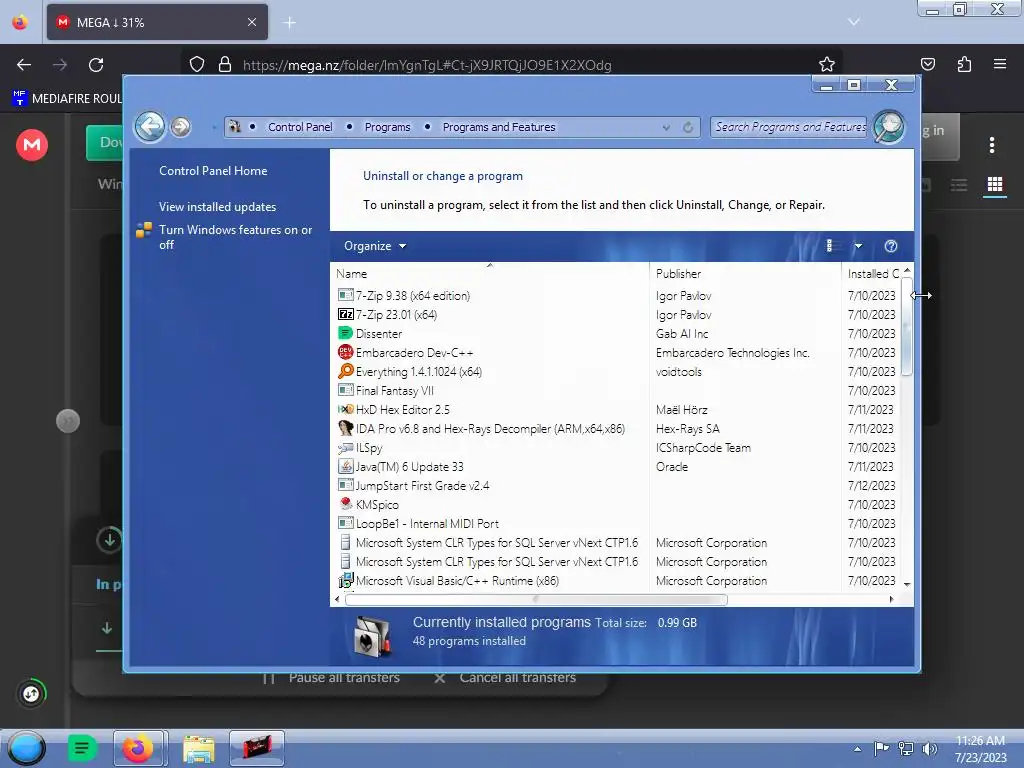
Task: Switch MEGA to list view
Action: [x=959, y=185]
